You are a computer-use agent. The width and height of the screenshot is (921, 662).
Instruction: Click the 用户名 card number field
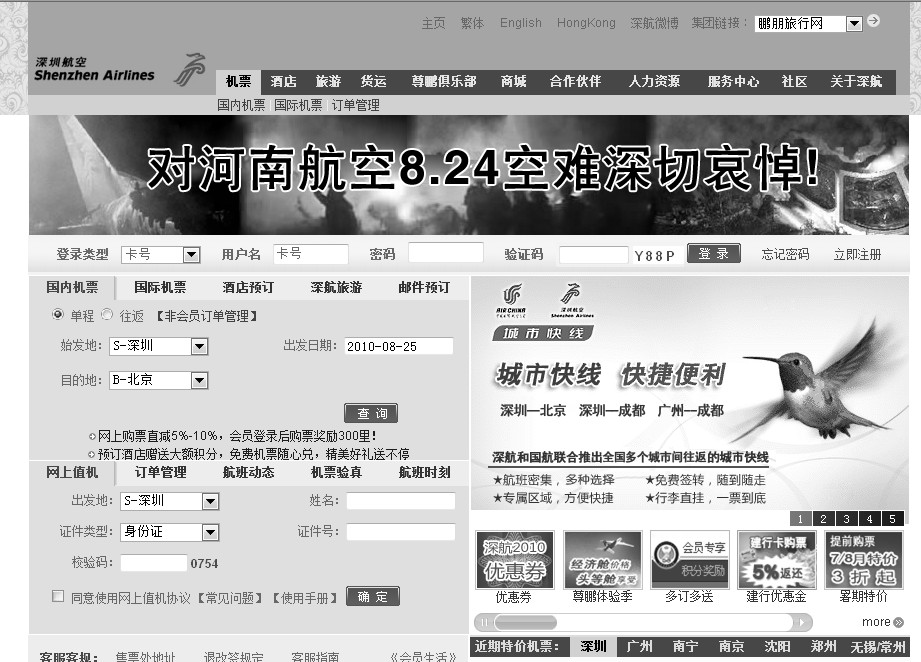311,254
